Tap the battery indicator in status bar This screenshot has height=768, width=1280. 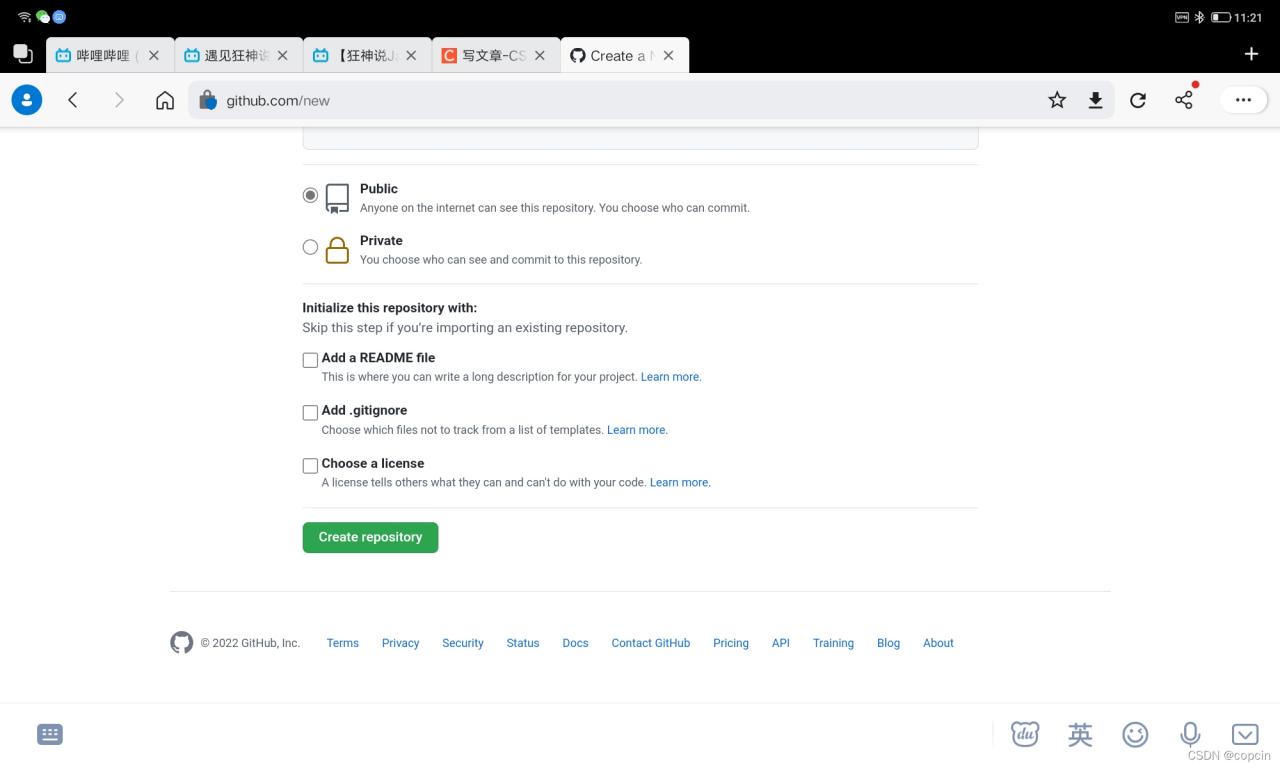click(1220, 17)
